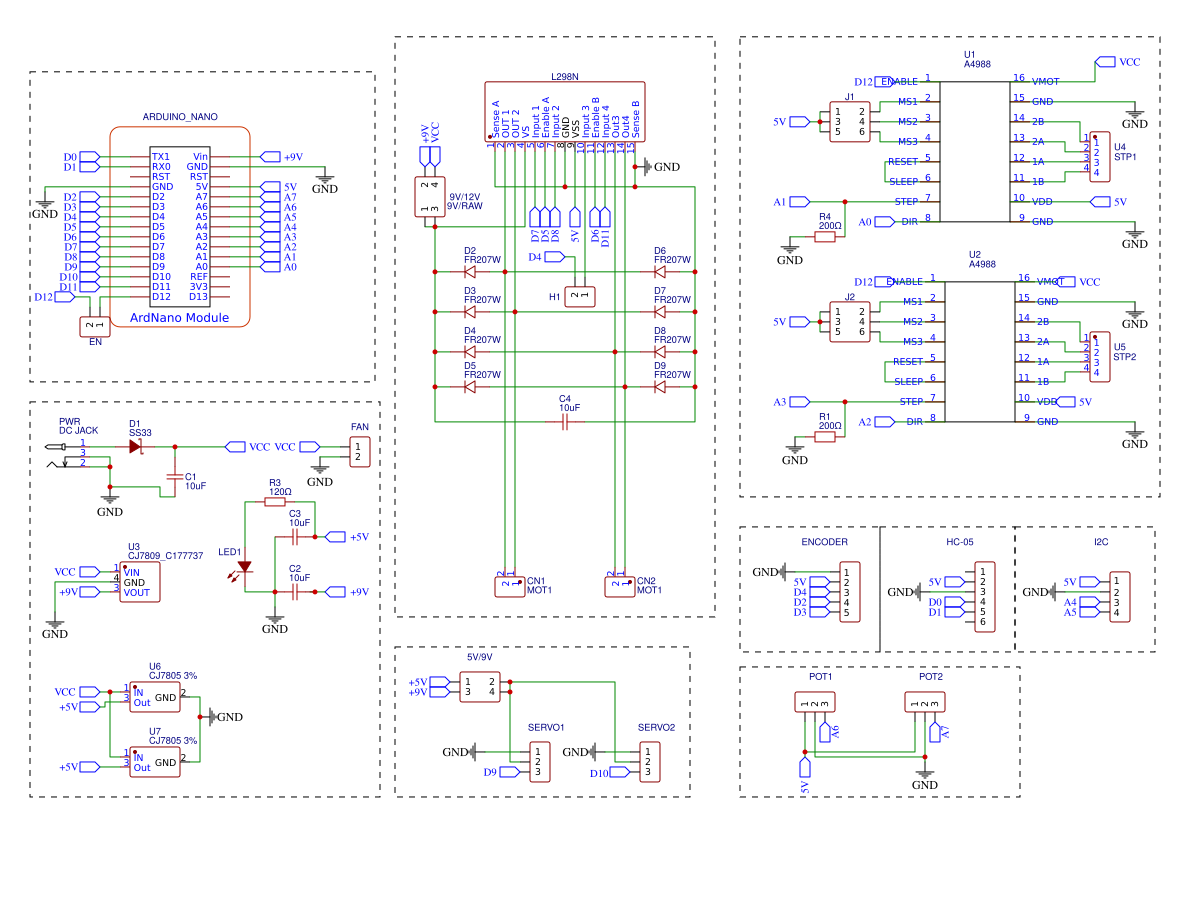Click the FAN connector symbol
The height and width of the screenshot is (901, 1200).
359,452
